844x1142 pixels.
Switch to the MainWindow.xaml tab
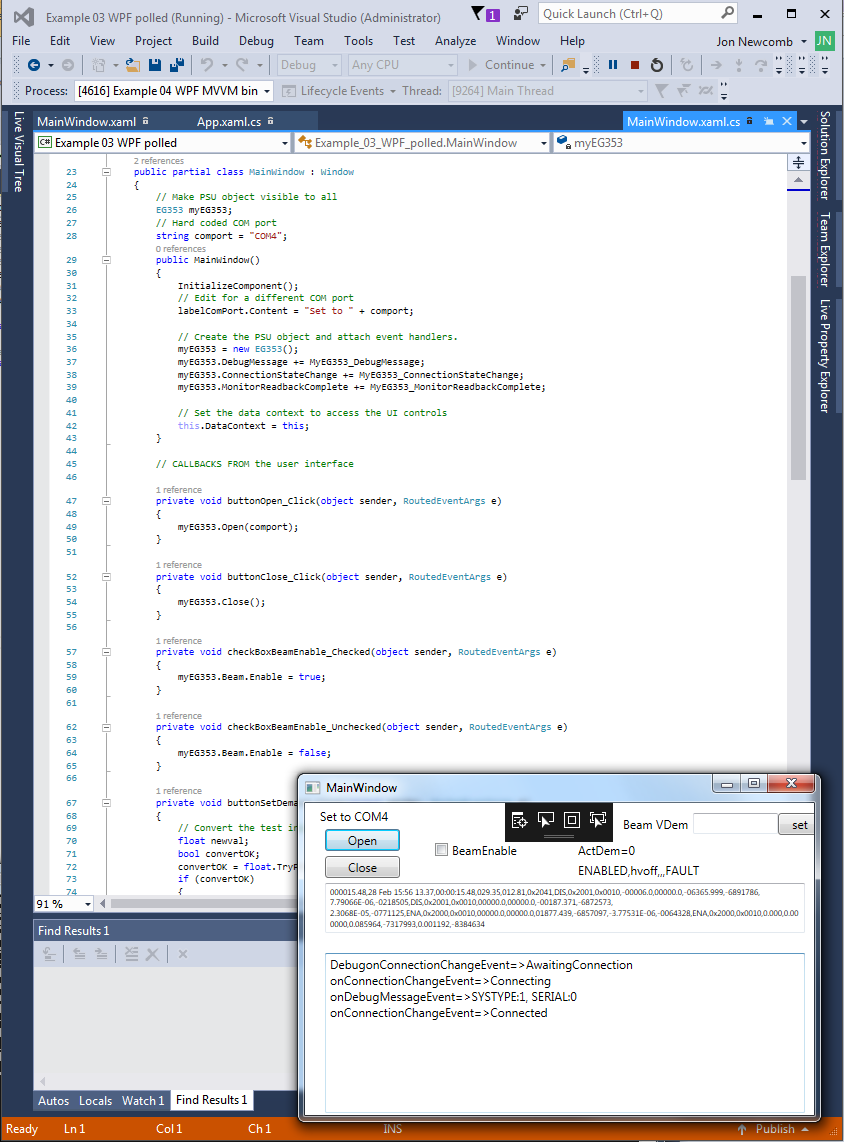pyautogui.click(x=87, y=122)
